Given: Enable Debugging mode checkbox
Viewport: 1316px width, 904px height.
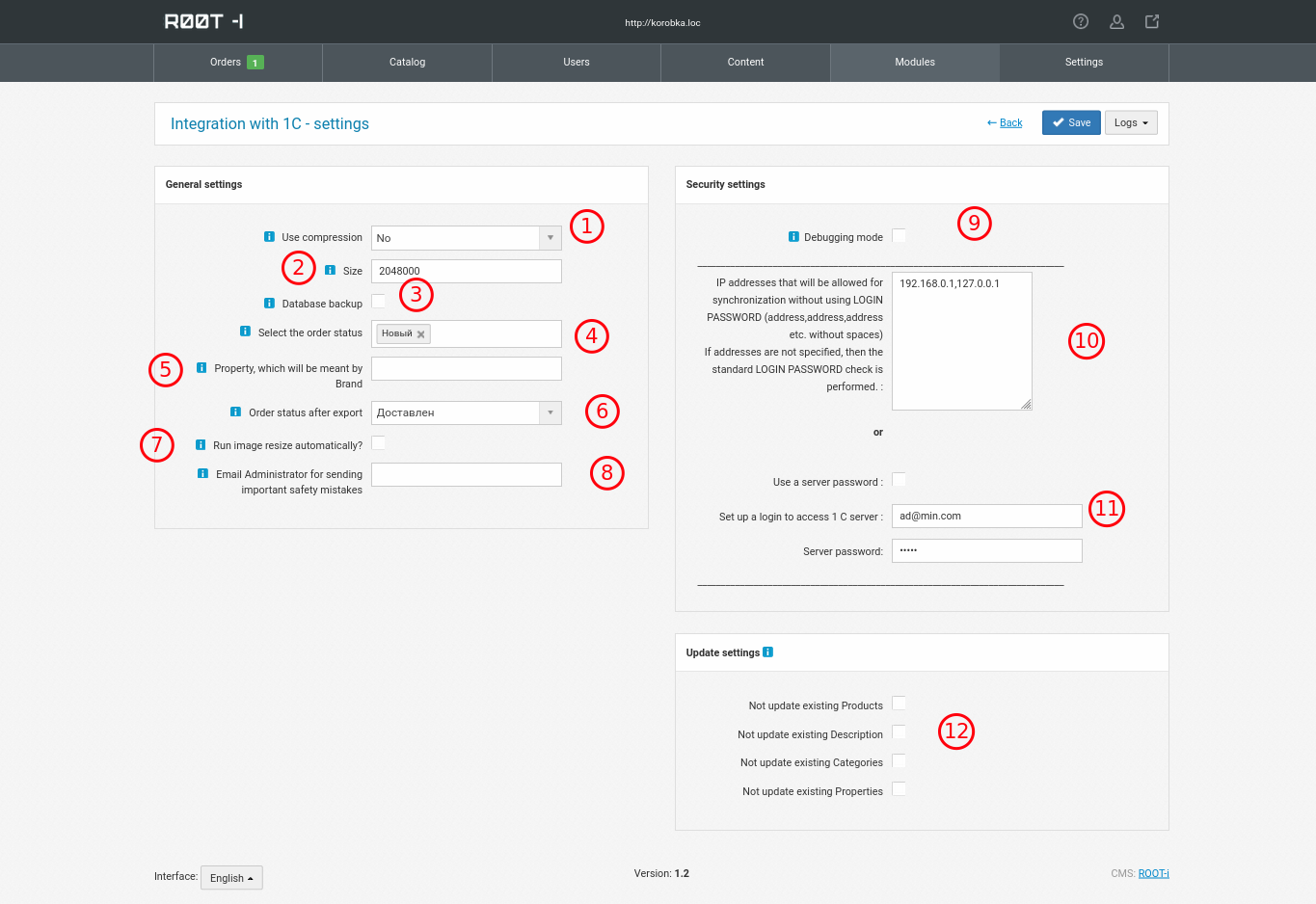Looking at the screenshot, I should pyautogui.click(x=899, y=235).
